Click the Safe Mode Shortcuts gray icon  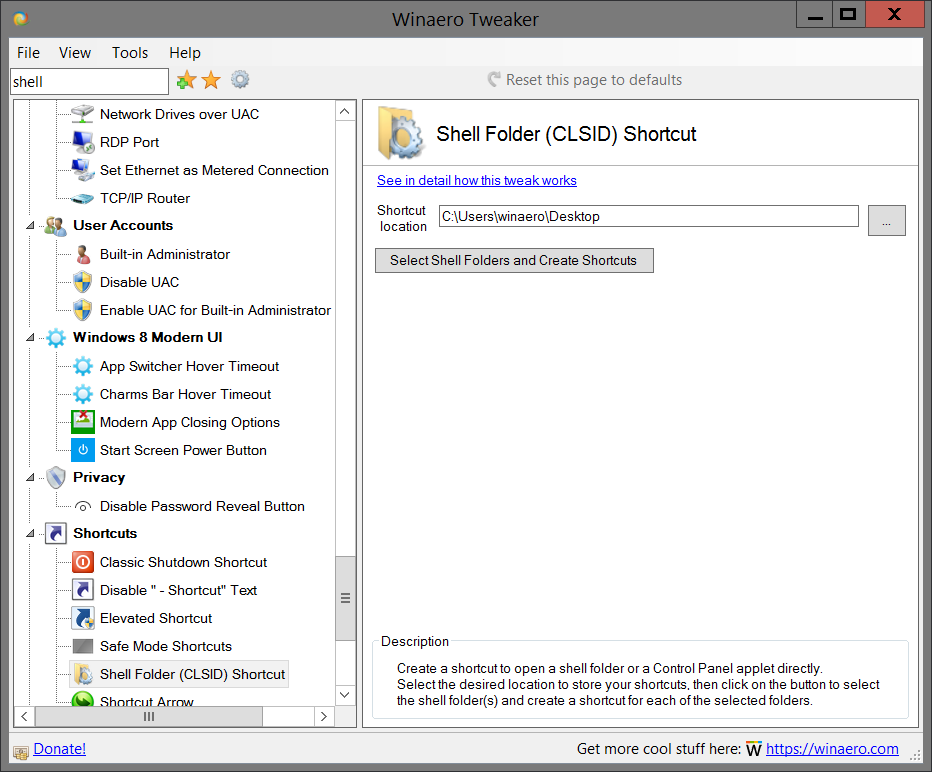coord(83,646)
